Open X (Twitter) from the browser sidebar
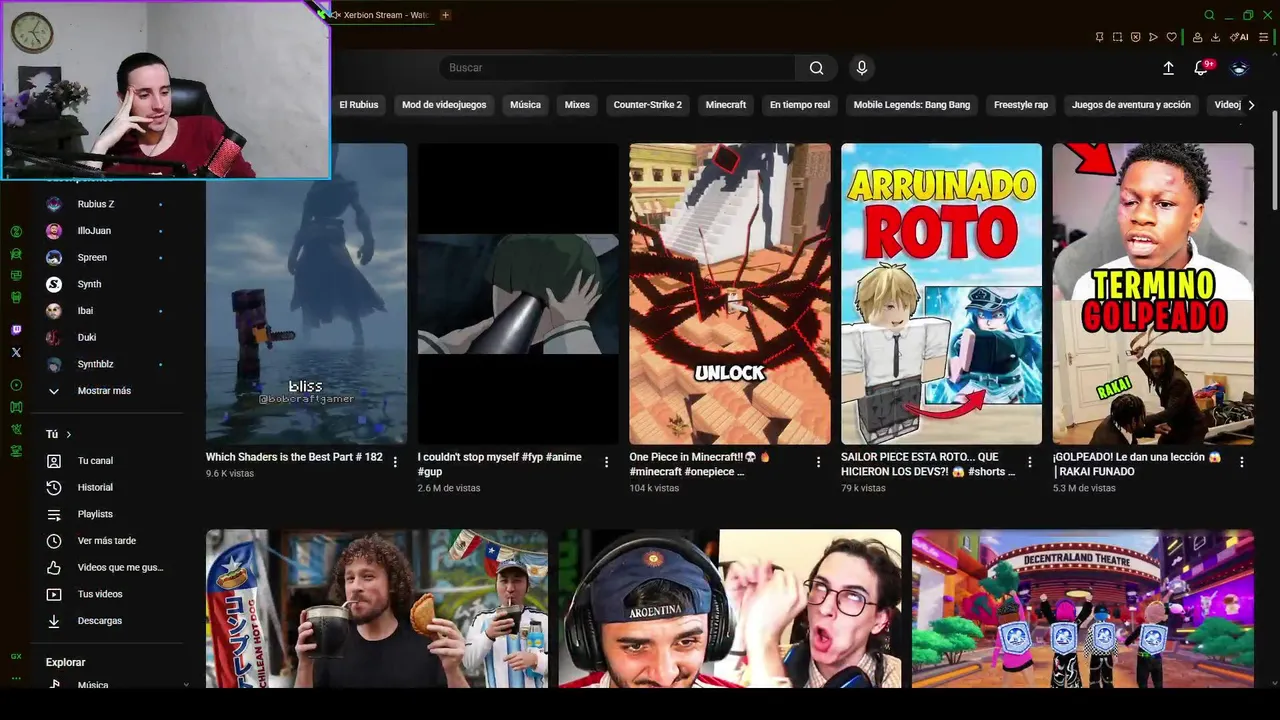 pos(16,352)
